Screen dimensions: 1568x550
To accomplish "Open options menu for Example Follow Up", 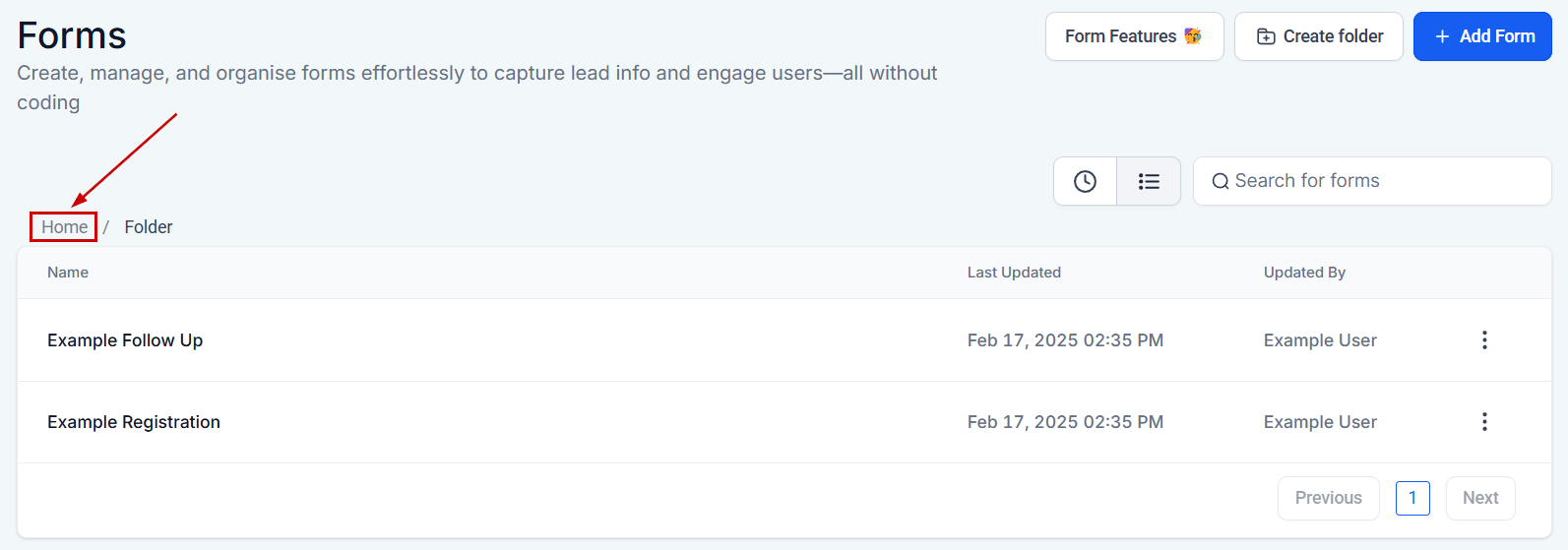I will [x=1484, y=340].
